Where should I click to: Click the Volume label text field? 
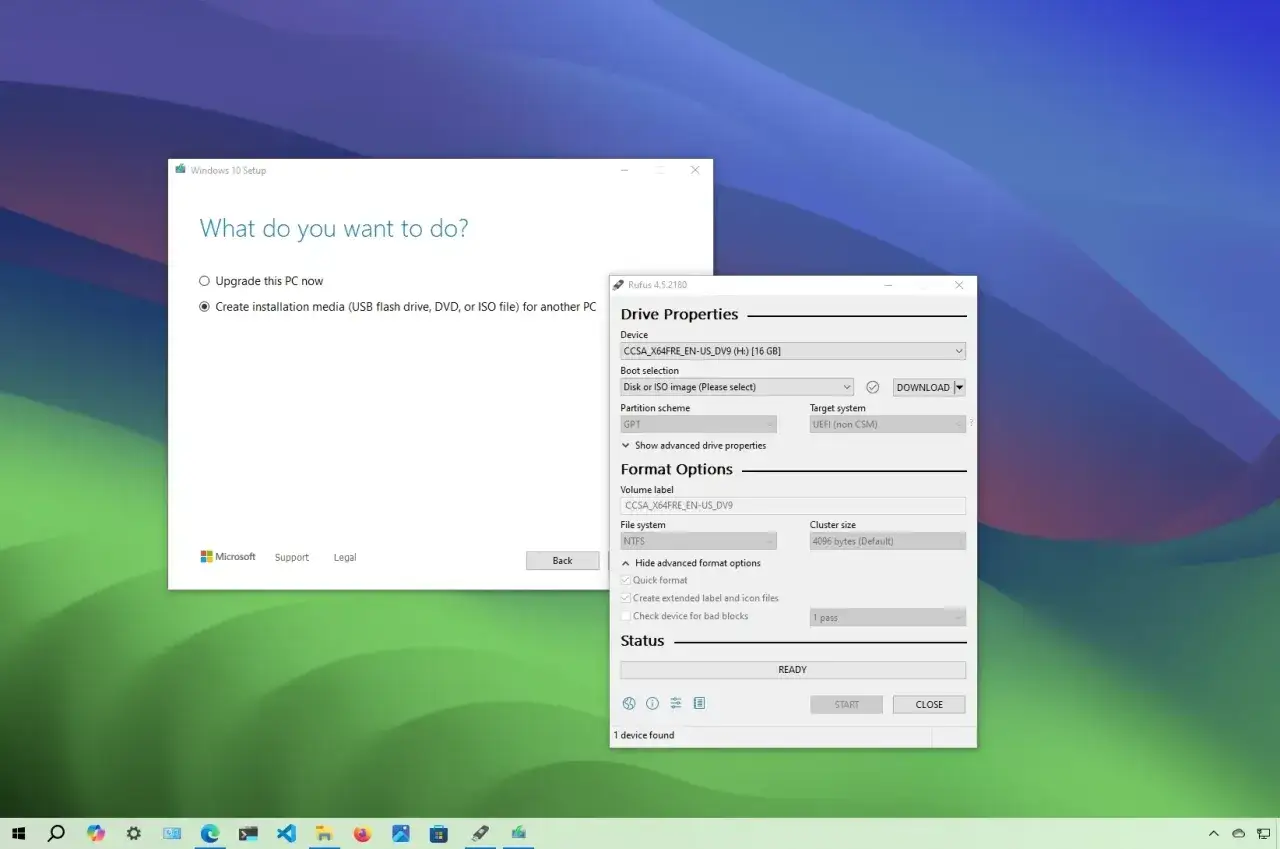tap(792, 505)
